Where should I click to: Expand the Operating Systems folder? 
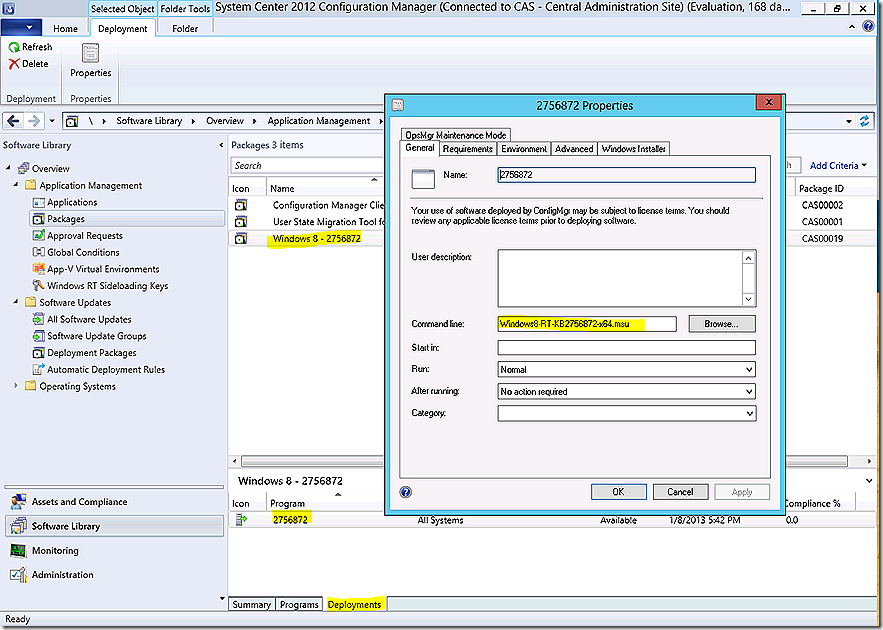[16, 387]
